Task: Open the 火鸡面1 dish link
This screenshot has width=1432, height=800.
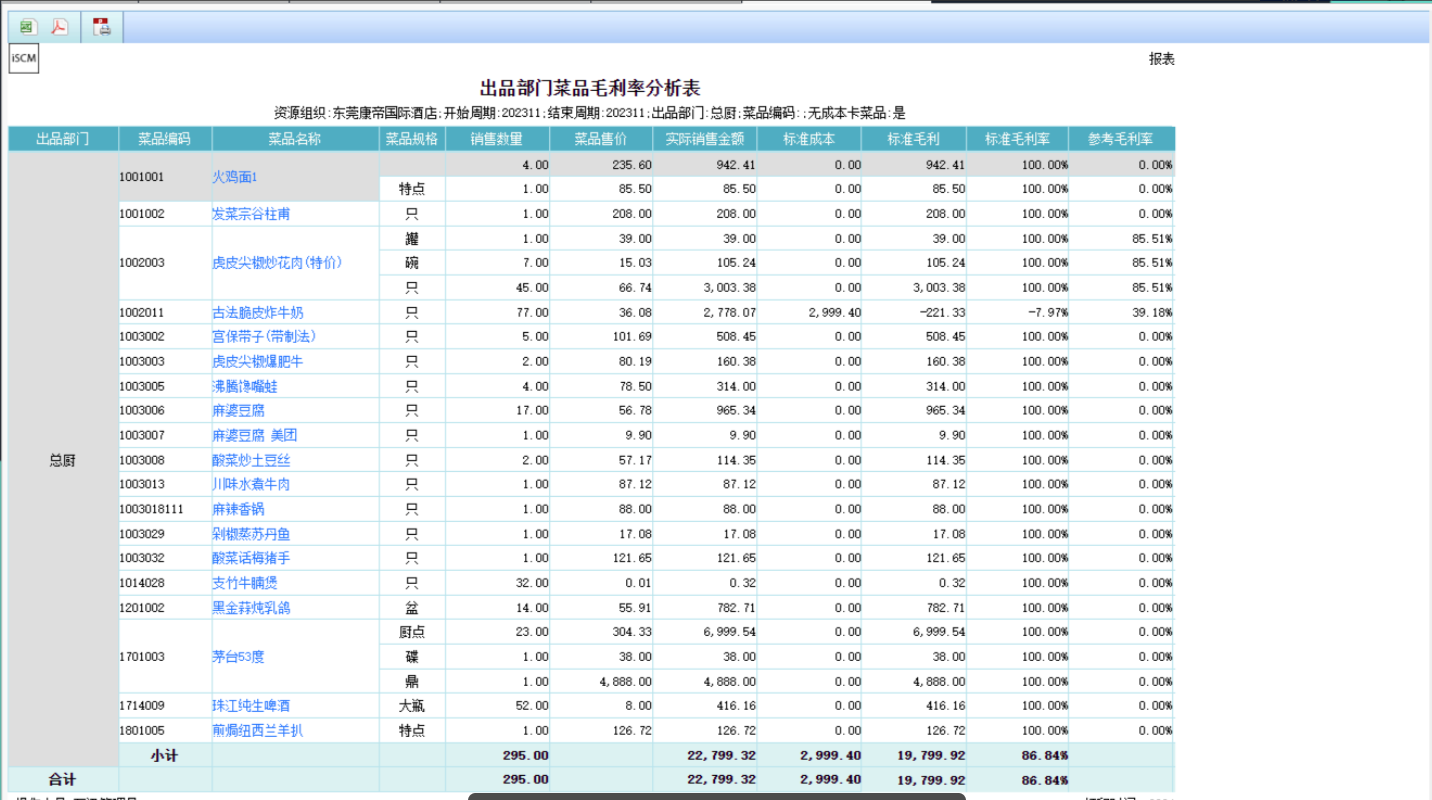Action: click(x=234, y=177)
